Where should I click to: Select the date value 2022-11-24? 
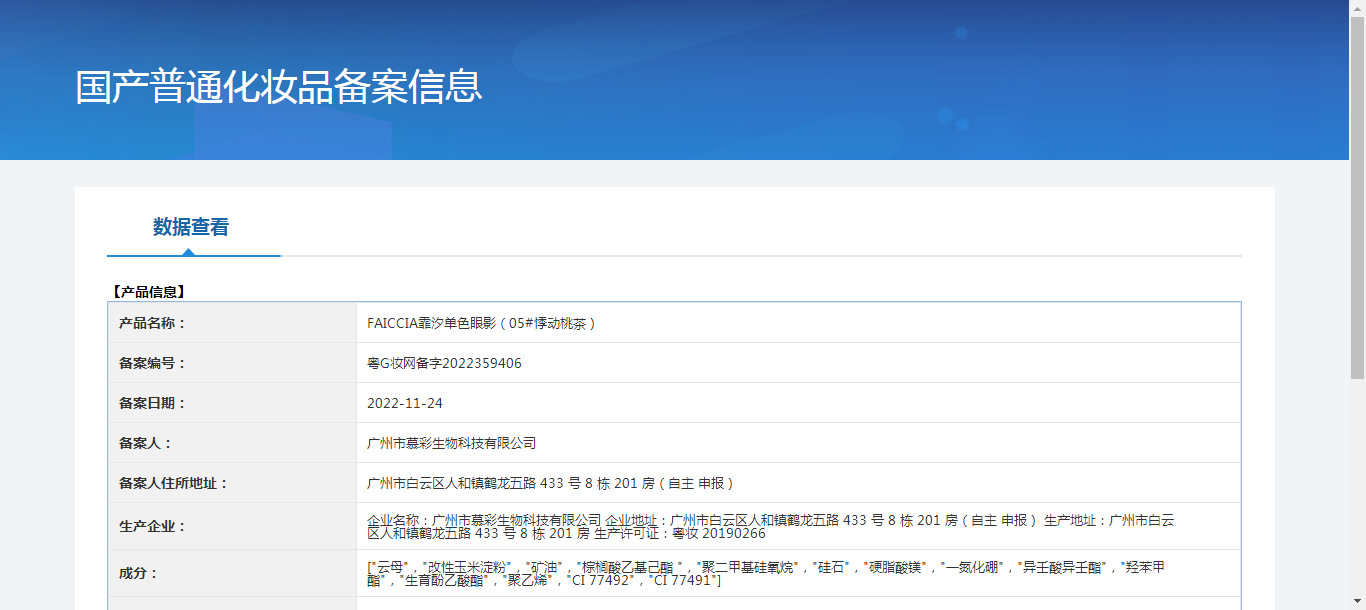coord(405,403)
